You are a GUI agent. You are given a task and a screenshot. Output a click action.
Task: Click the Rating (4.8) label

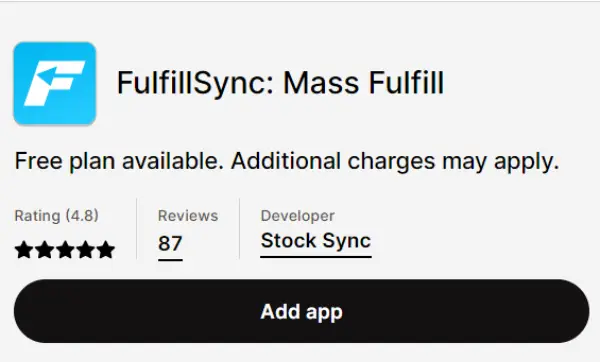pos(57,215)
